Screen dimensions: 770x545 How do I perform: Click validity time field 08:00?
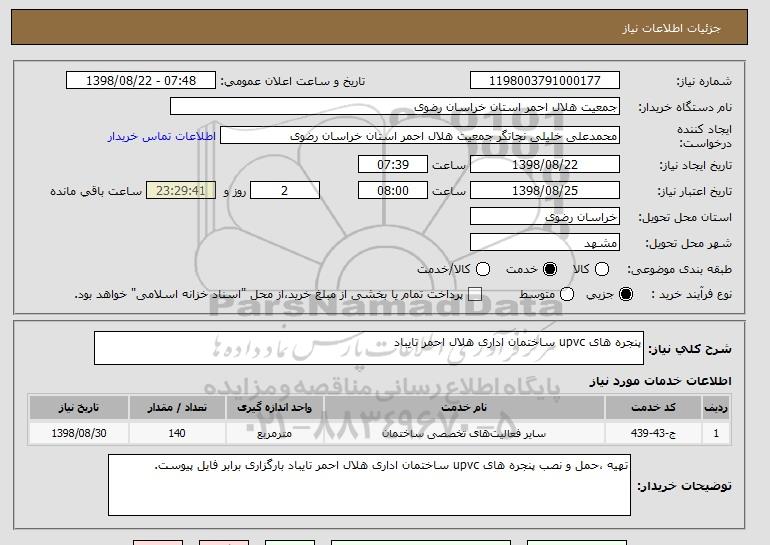393,191
